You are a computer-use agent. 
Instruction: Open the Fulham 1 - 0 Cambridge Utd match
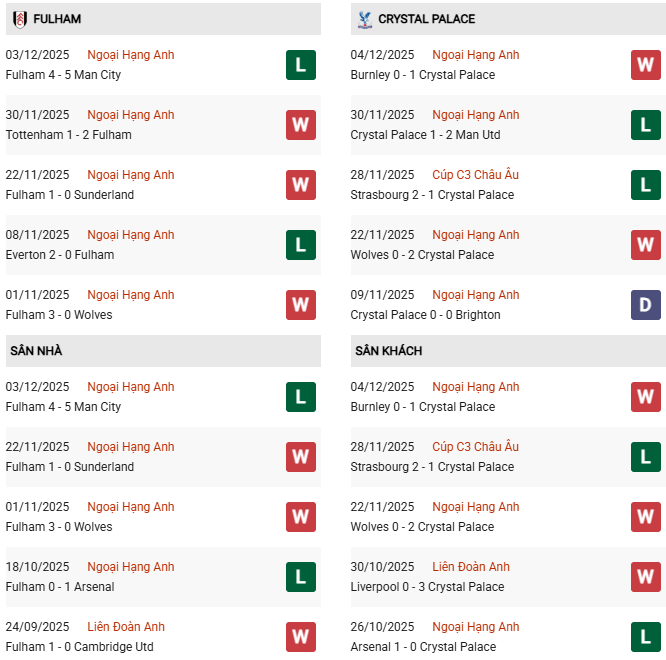point(79,647)
